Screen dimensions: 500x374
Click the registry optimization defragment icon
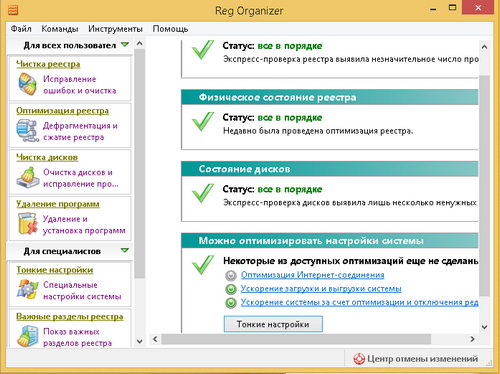pos(27,131)
